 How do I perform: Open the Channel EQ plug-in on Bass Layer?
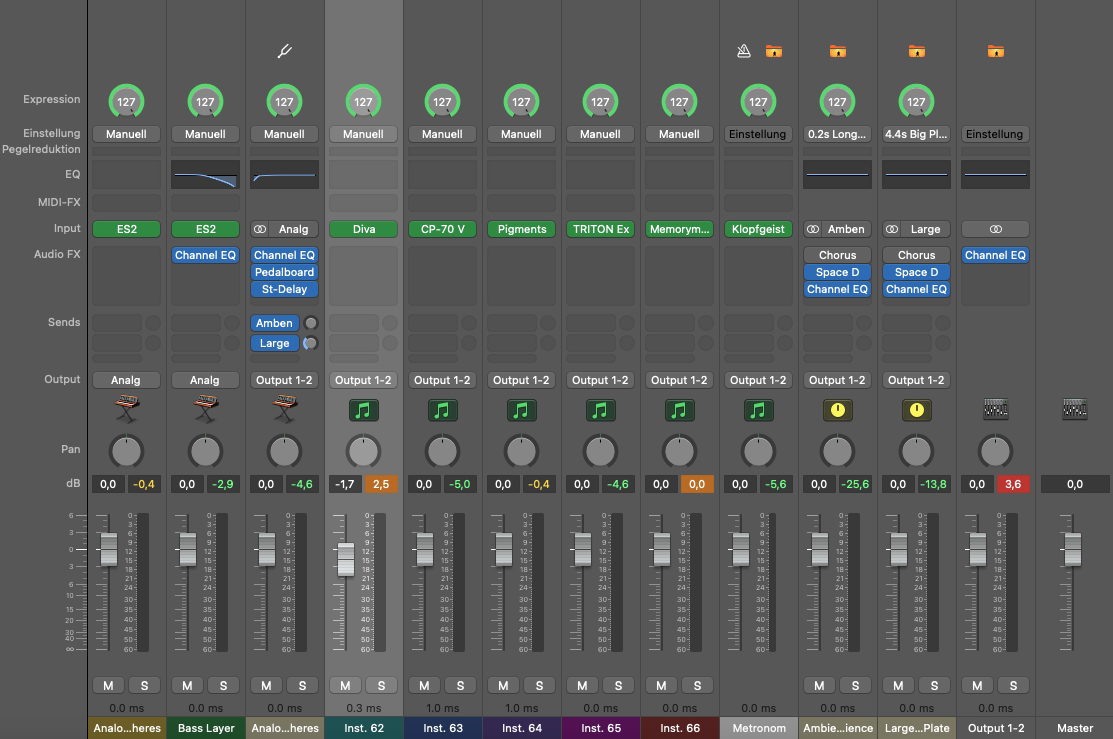205,255
